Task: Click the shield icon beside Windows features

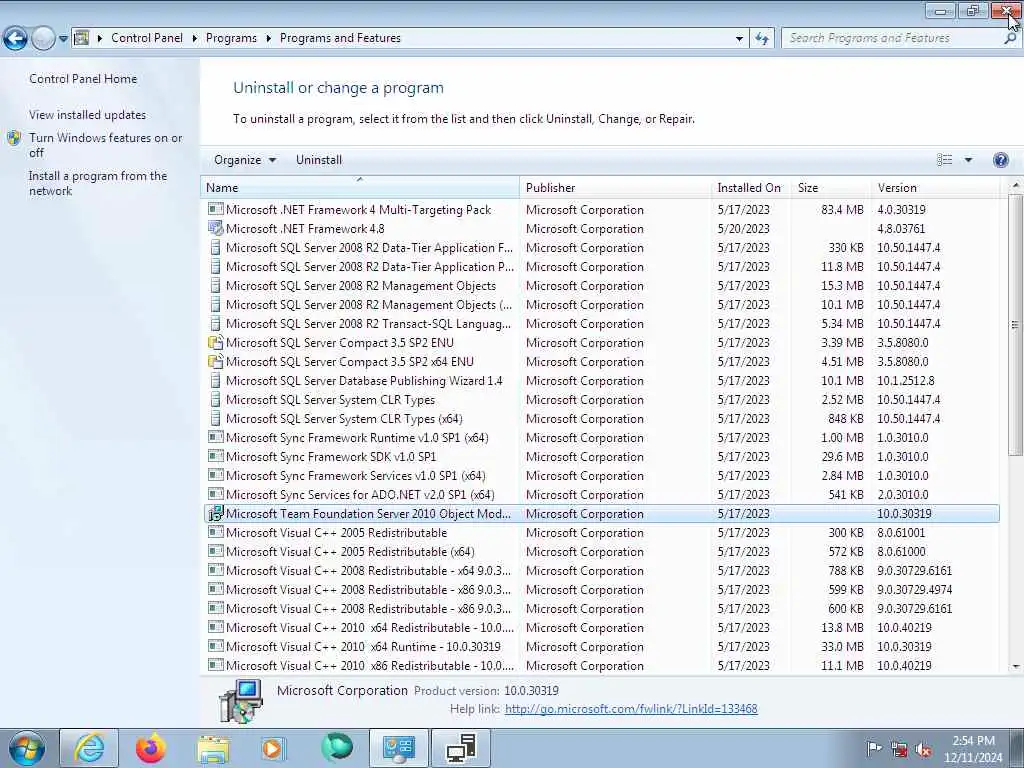Action: (x=14, y=138)
